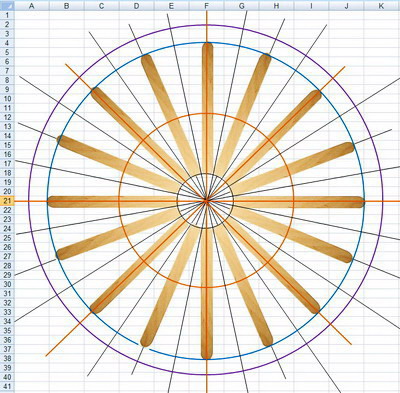The height and width of the screenshot is (393, 400).
Task: Select row 41 header
Action: tap(7, 387)
